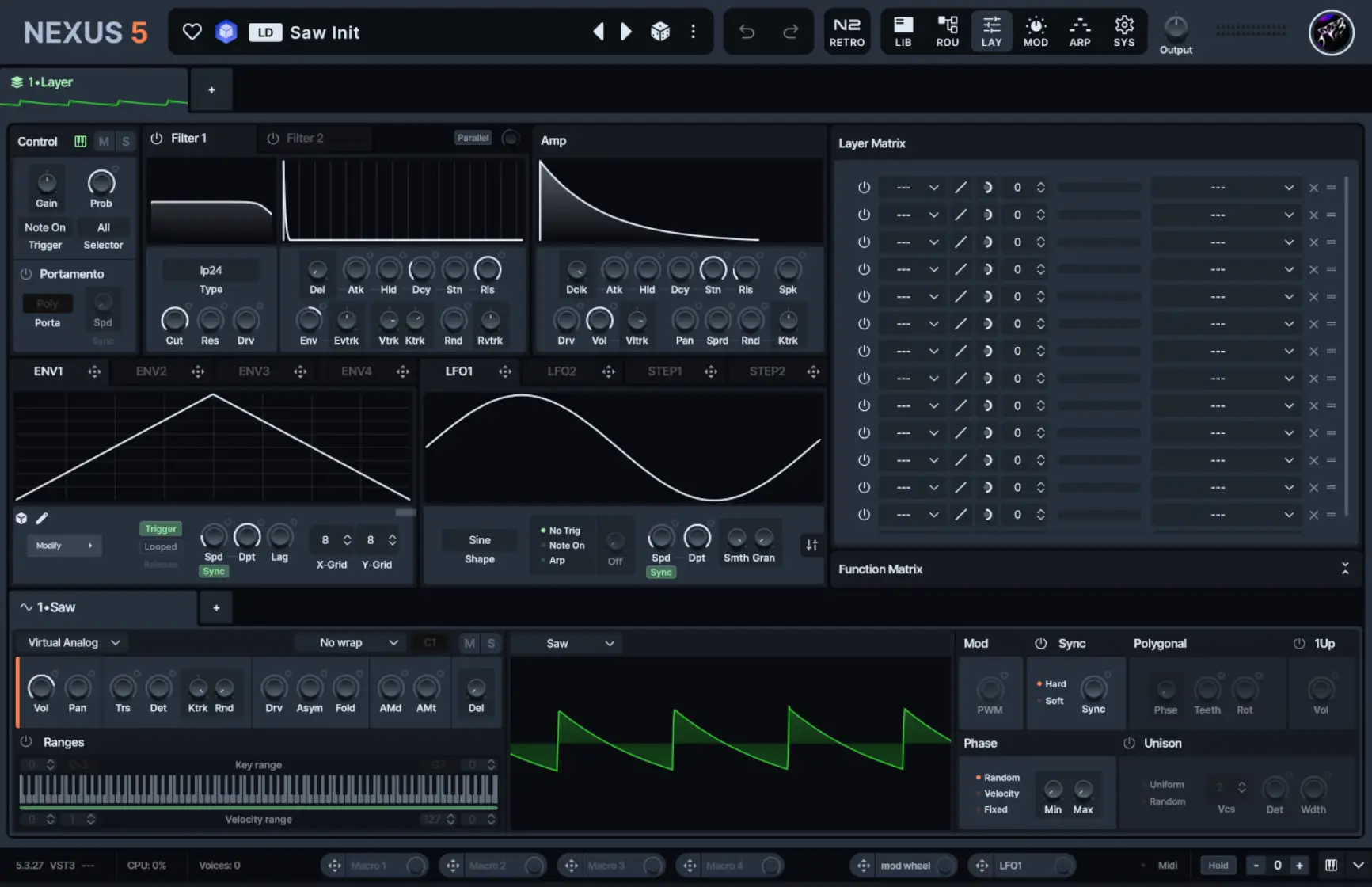
Task: Click the dice icon to randomize preset
Action: tap(661, 31)
